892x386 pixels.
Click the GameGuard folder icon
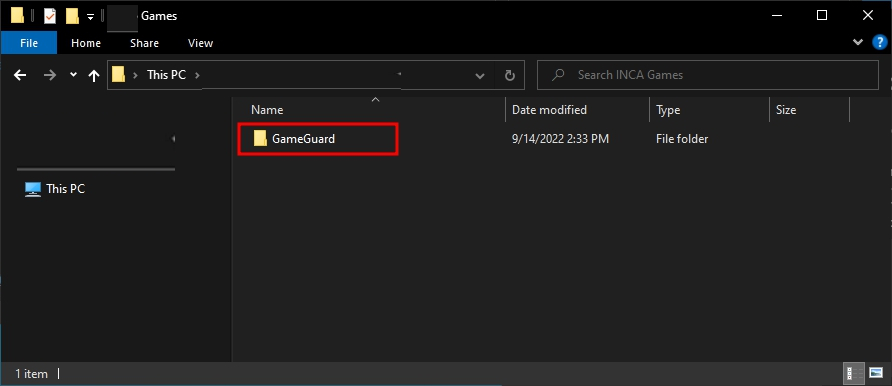point(260,138)
